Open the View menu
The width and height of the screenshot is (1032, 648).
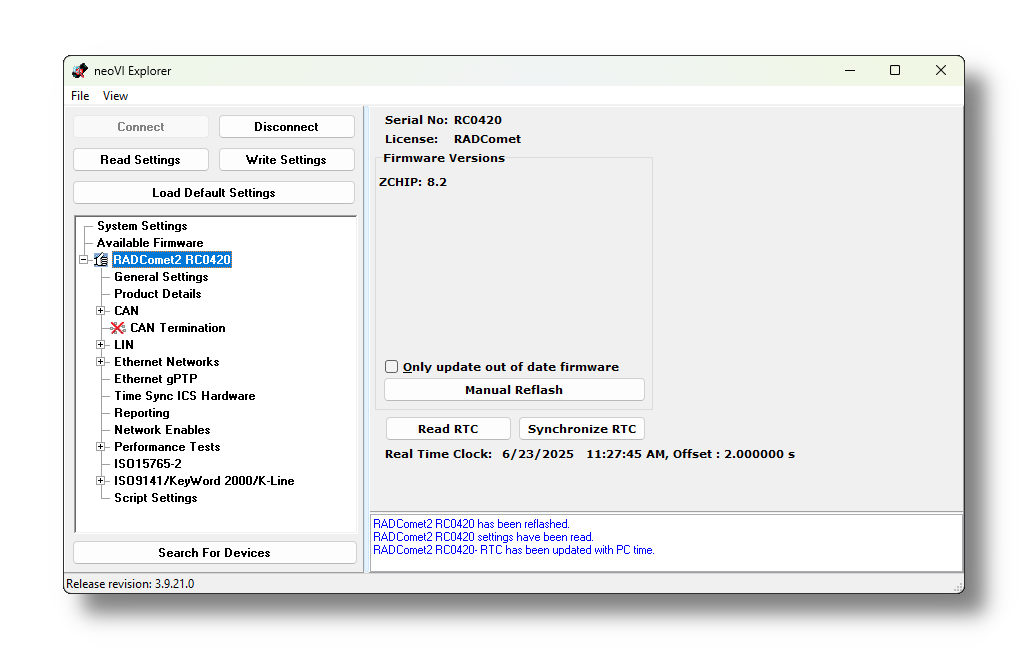(x=115, y=96)
